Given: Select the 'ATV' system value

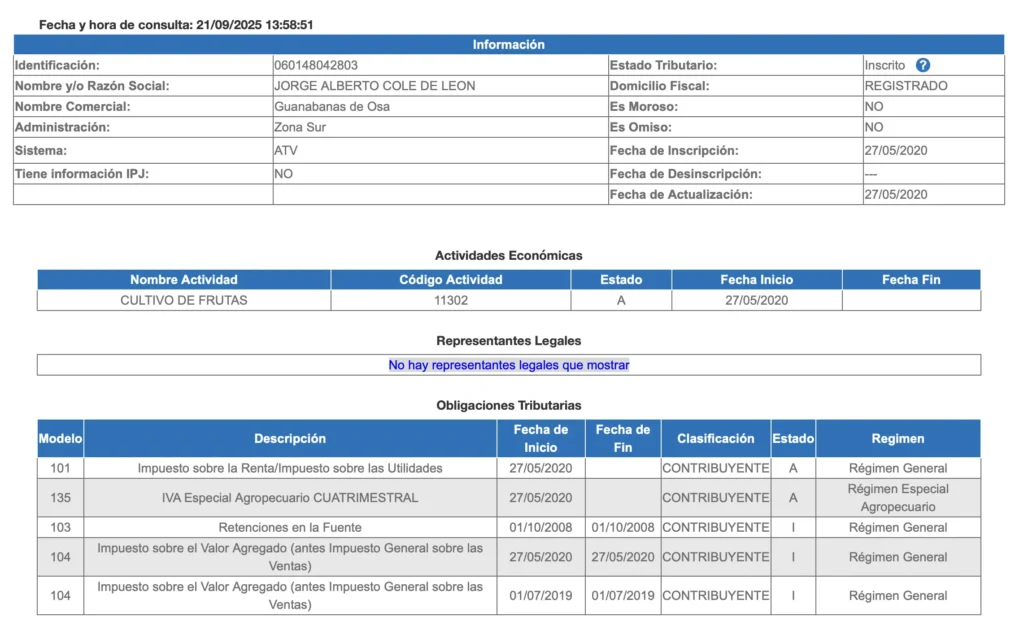Looking at the screenshot, I should click(286, 151).
